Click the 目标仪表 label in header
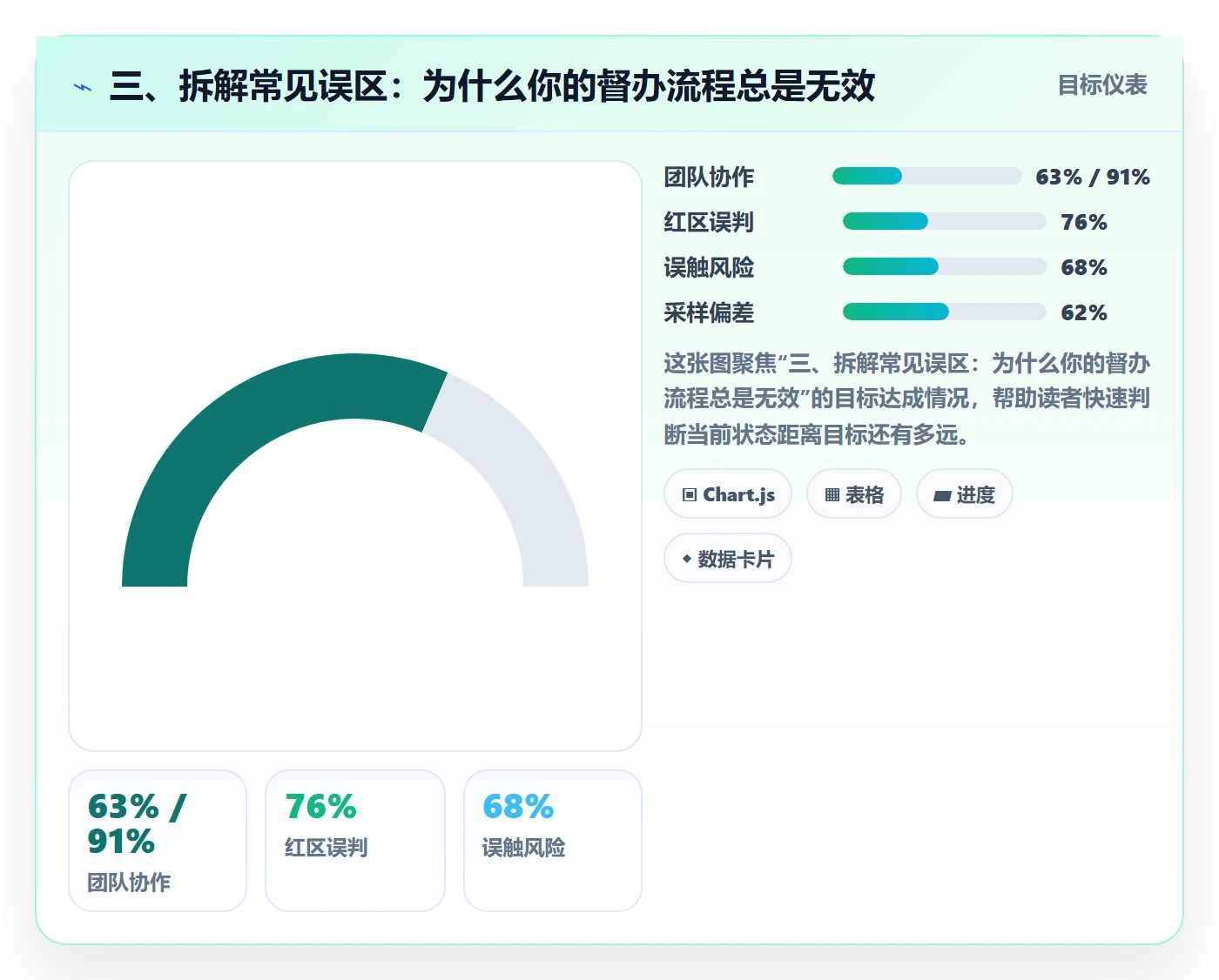This screenshot has width=1219, height=980. [x=1102, y=85]
